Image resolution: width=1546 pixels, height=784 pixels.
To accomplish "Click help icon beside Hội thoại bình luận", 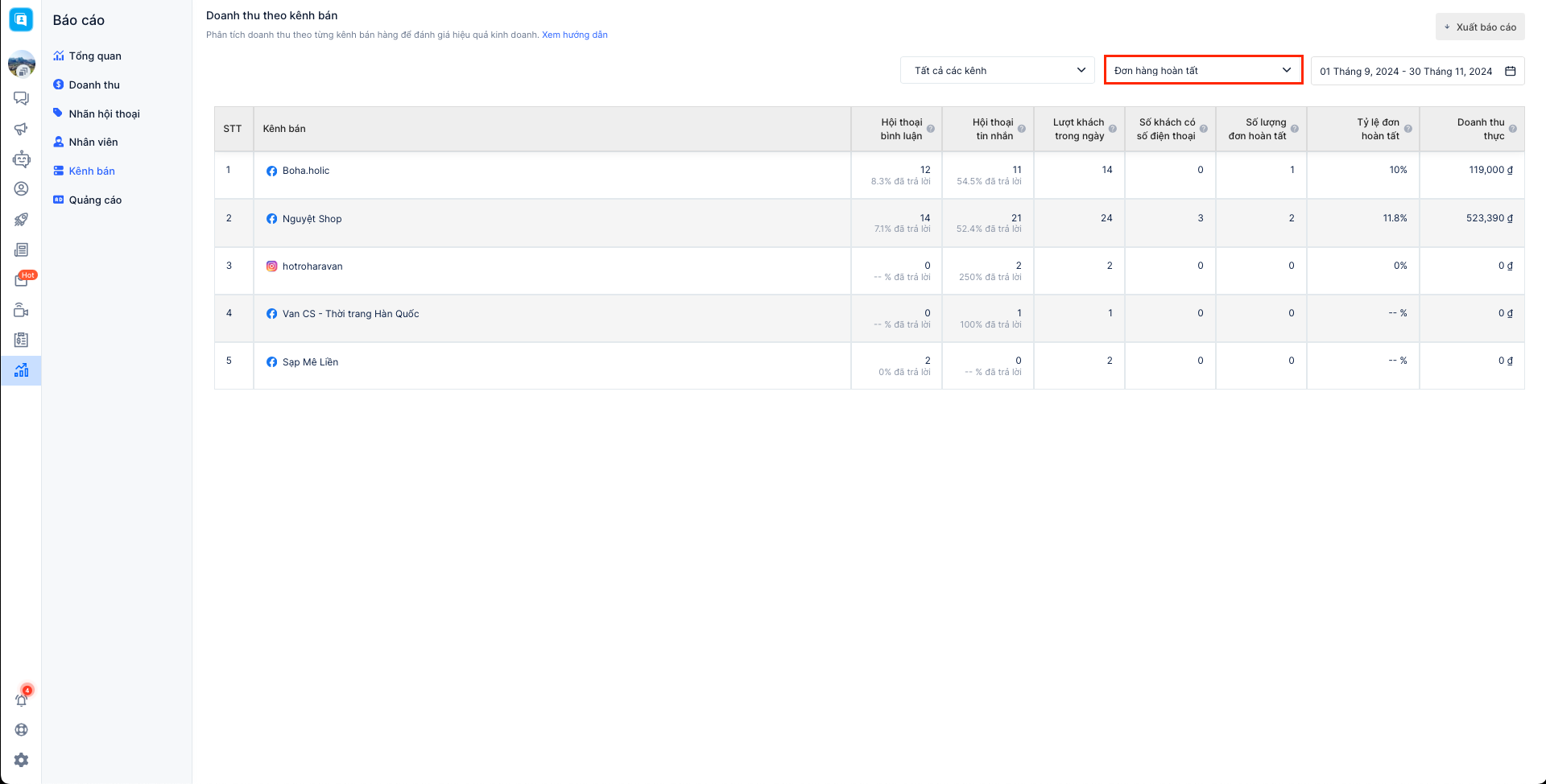I will pyautogui.click(x=930, y=129).
